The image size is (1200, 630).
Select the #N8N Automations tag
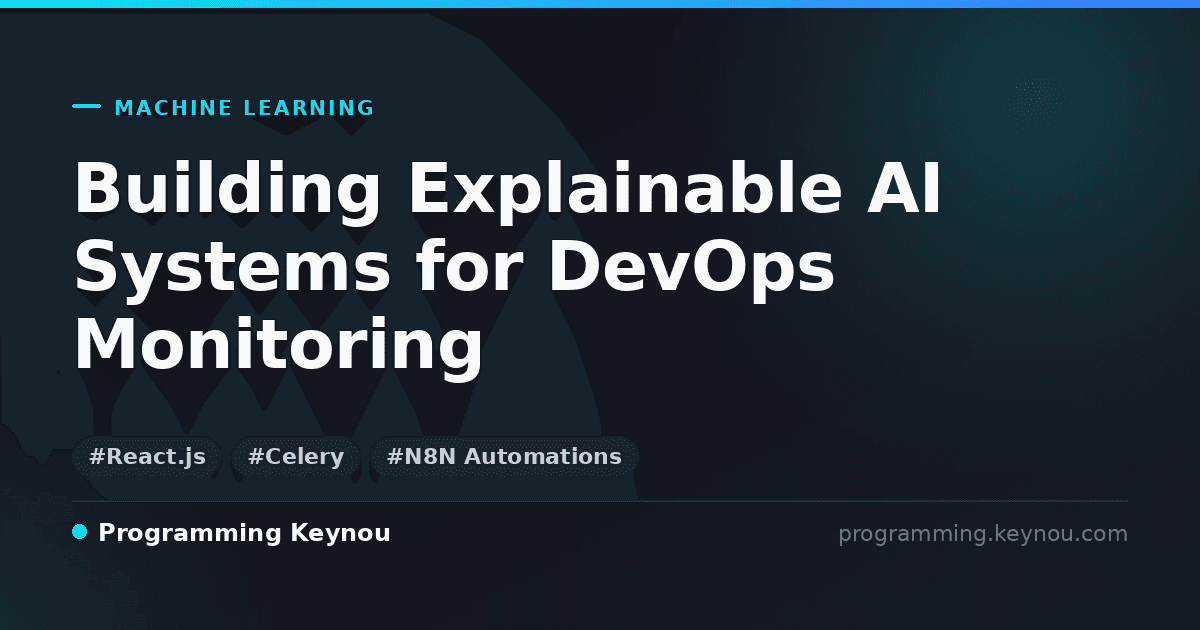(x=504, y=457)
